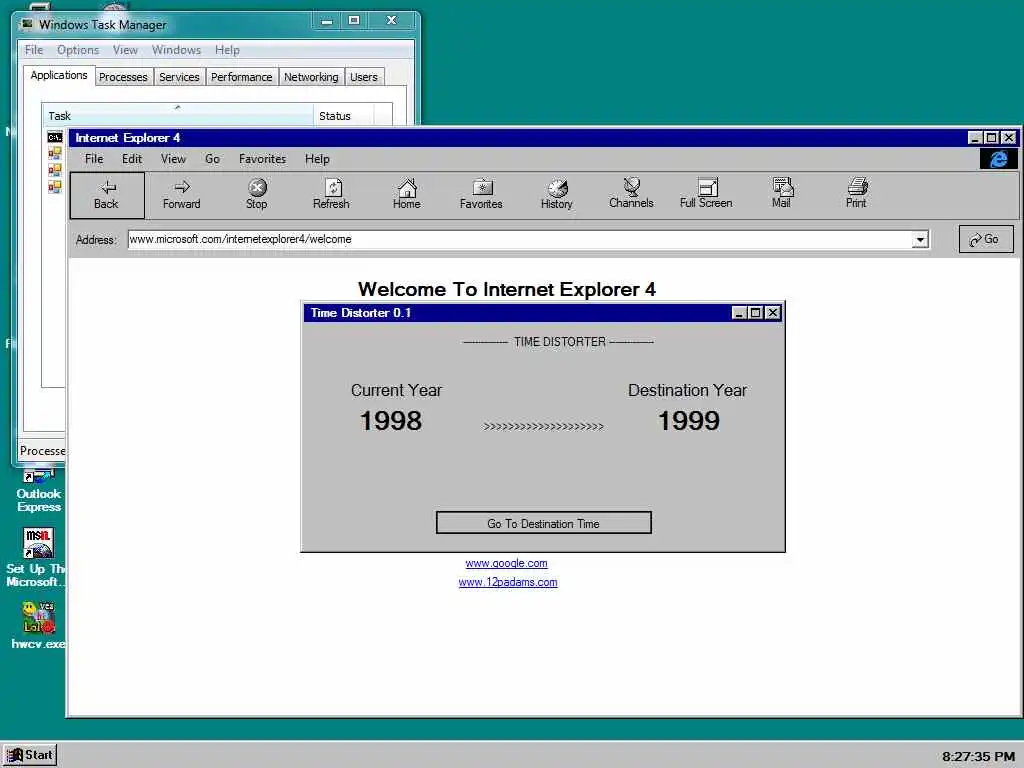Switch to the Processes tab in Task Manager
This screenshot has width=1024, height=768.
pyautogui.click(x=123, y=77)
